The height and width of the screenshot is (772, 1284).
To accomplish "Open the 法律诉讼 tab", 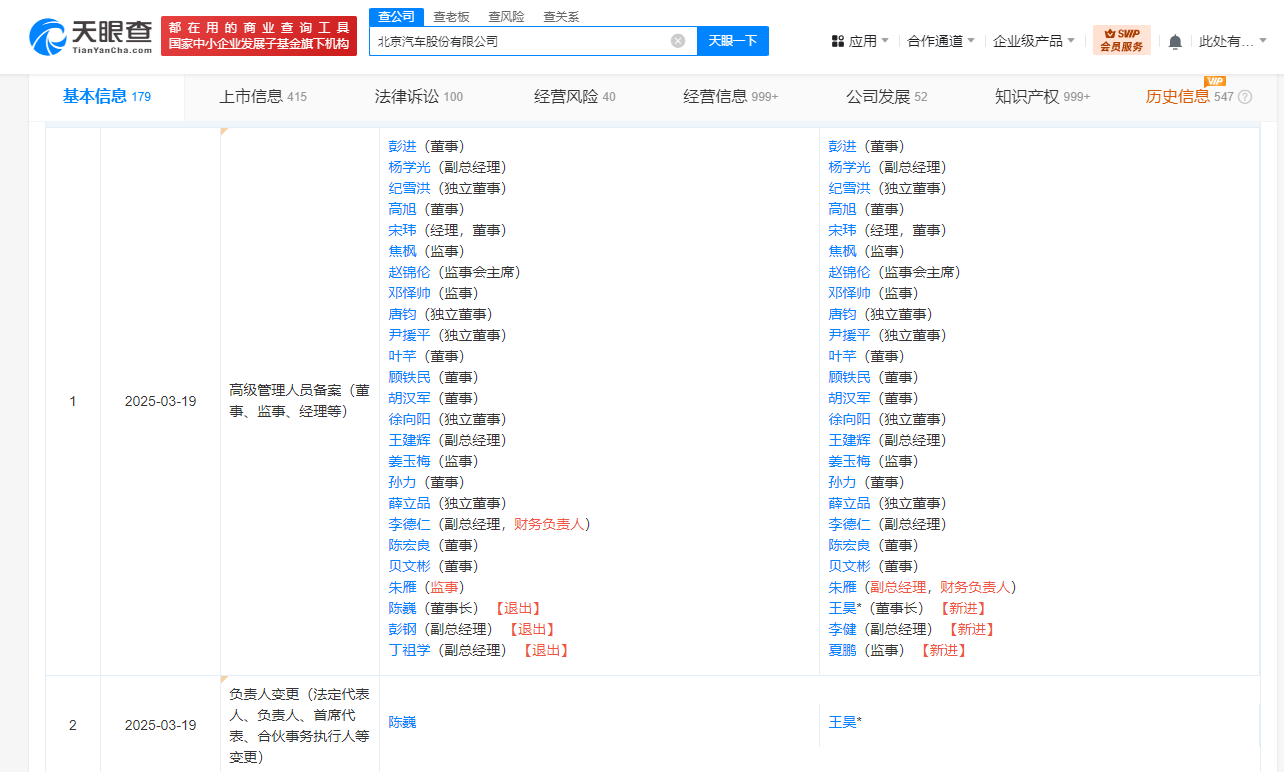I will pos(419,97).
